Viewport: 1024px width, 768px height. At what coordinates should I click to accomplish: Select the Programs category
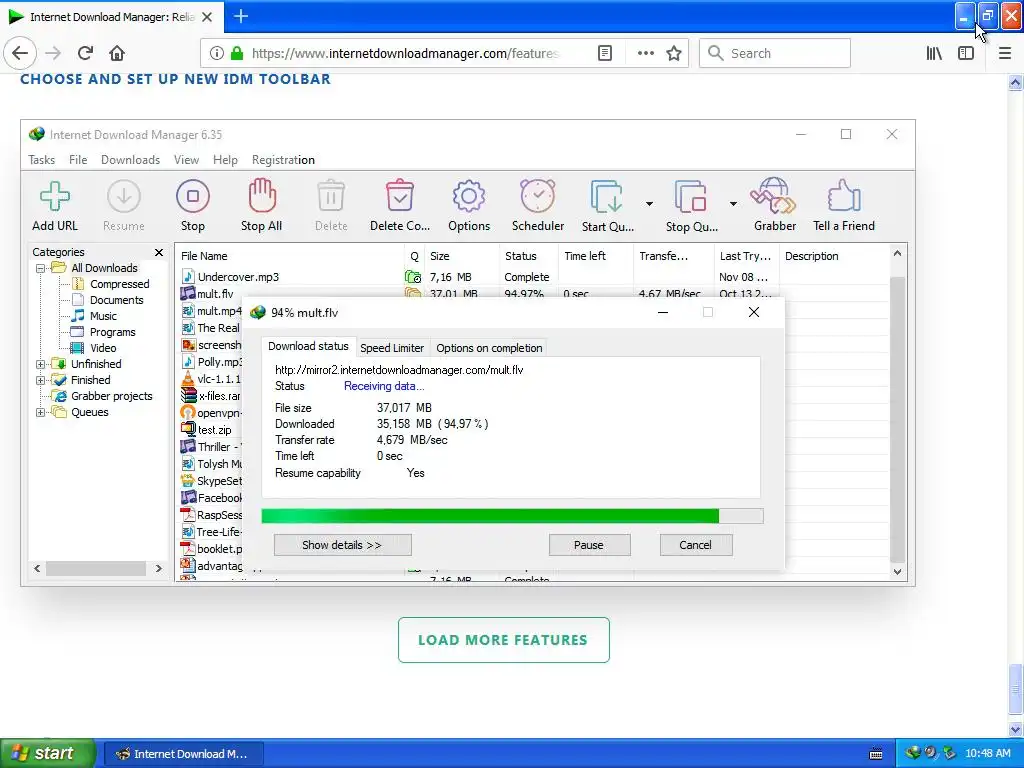coord(112,332)
